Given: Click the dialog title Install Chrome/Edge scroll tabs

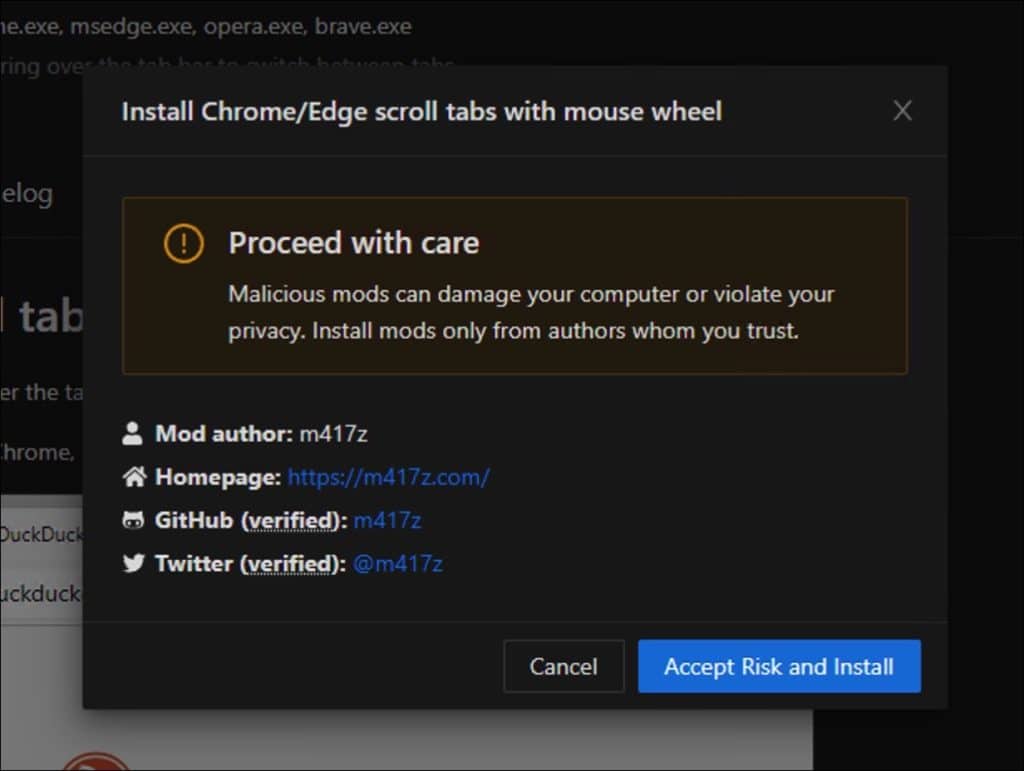Looking at the screenshot, I should click(422, 112).
